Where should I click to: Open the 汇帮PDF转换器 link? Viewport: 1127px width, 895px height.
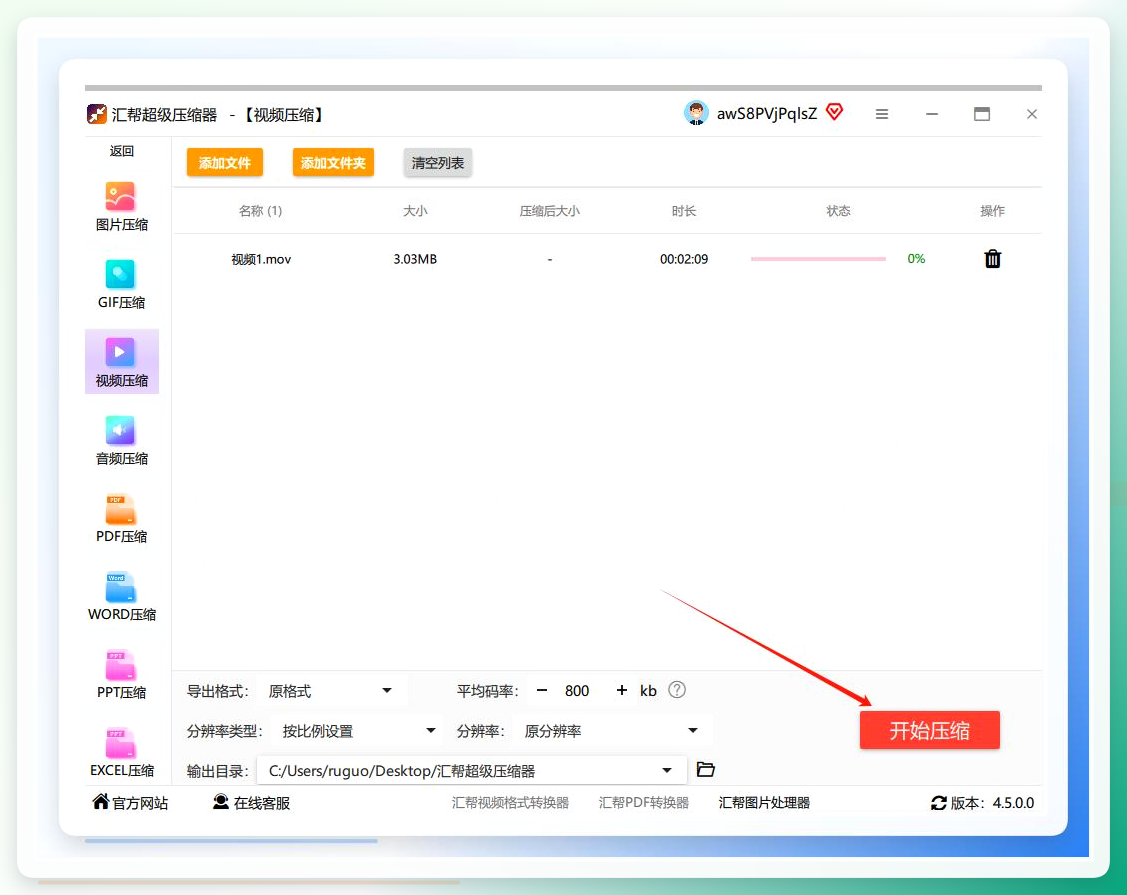pos(644,803)
